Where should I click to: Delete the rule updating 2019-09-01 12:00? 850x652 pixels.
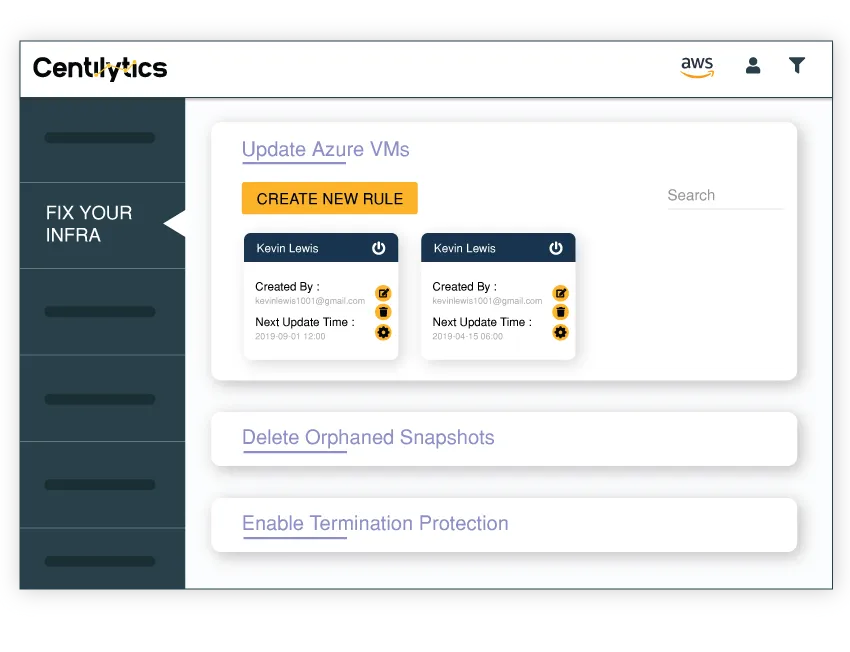(383, 312)
